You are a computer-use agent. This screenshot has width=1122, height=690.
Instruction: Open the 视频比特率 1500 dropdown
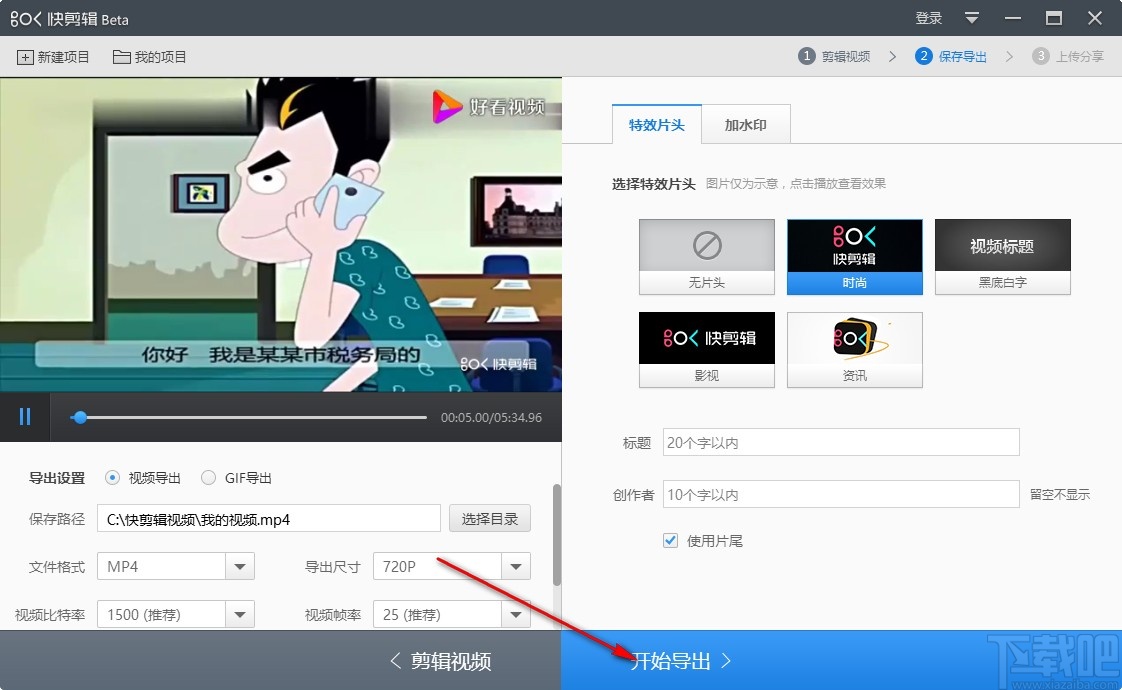tap(176, 615)
